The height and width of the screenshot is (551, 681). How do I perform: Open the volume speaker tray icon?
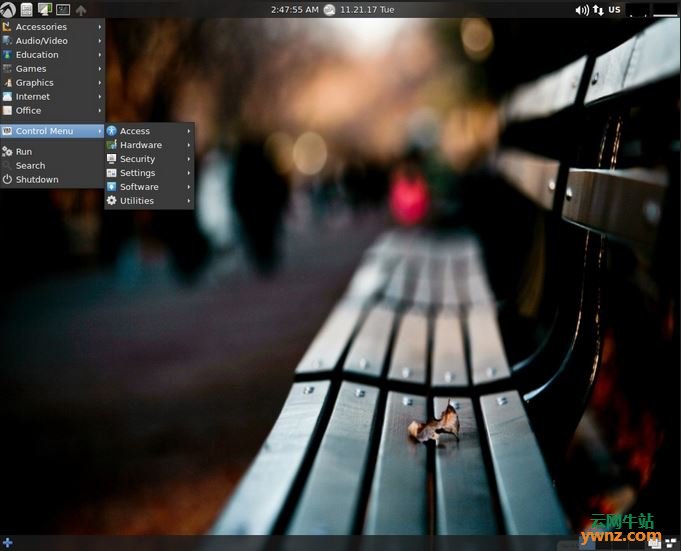582,10
